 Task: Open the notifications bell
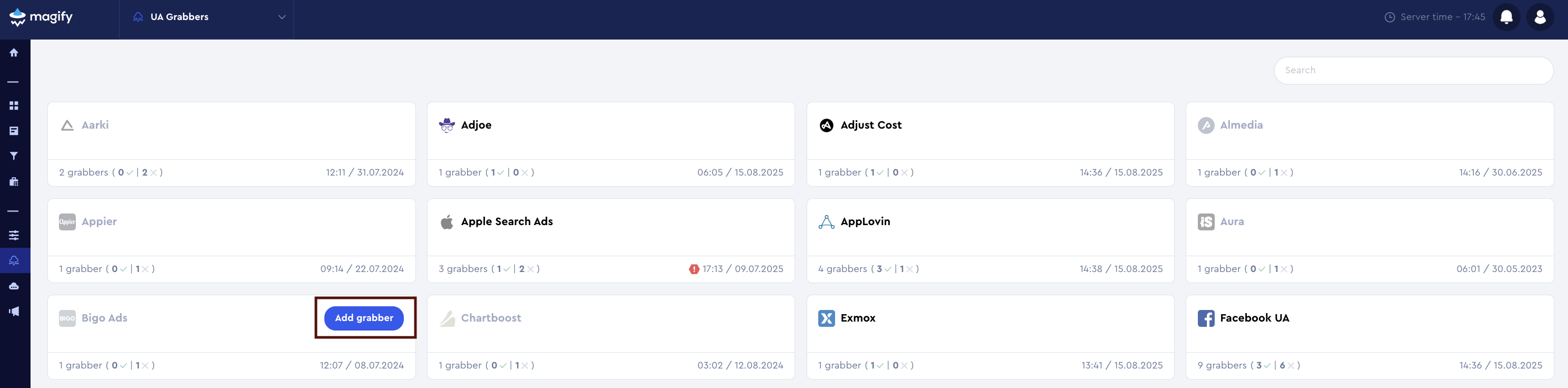tap(1506, 17)
